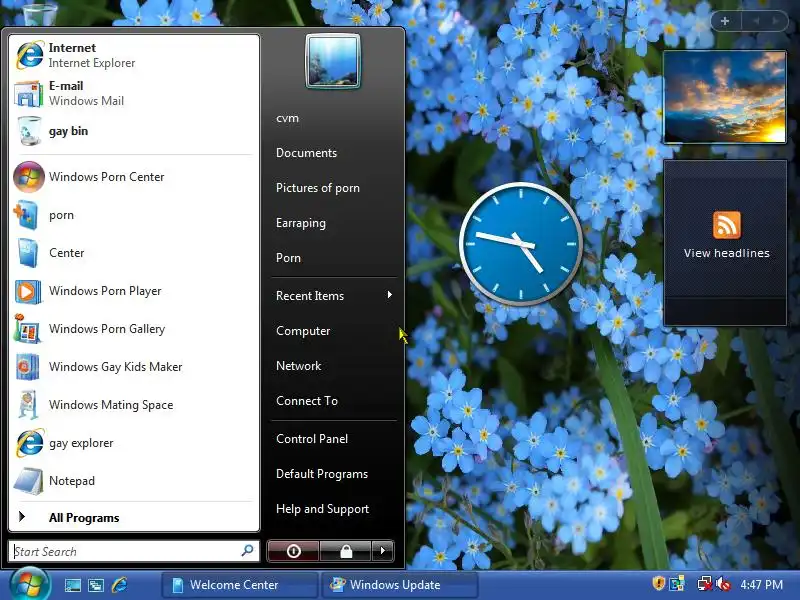
Task: Launch Internet Explorer from Quick Launch
Action: point(119,585)
